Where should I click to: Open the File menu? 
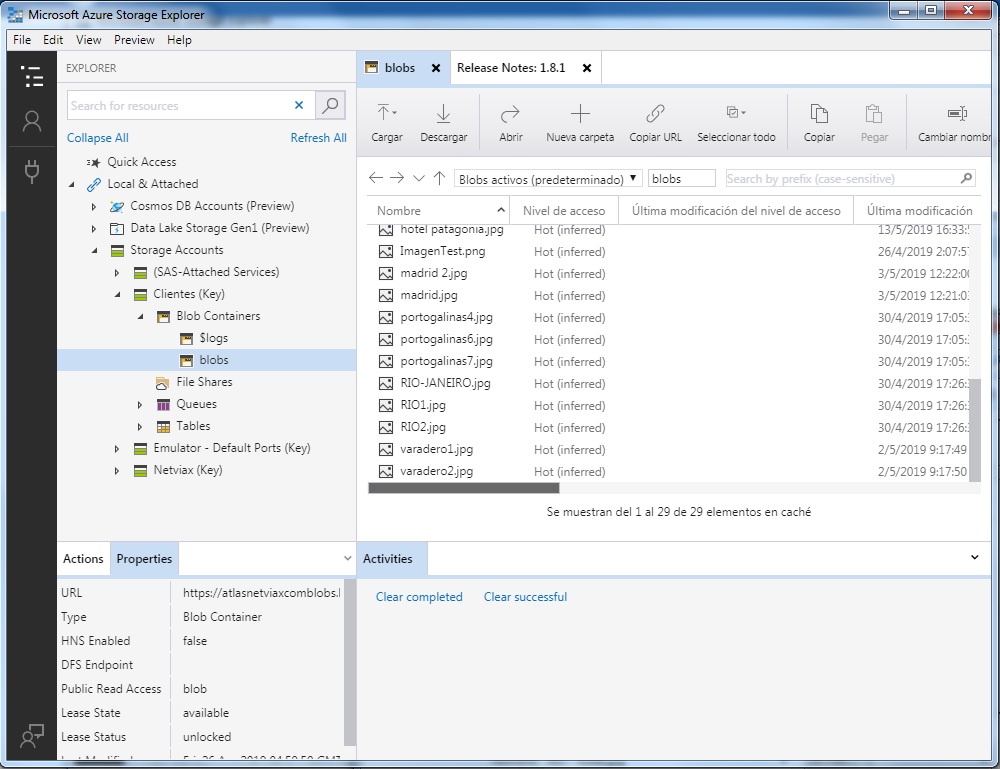coord(22,40)
